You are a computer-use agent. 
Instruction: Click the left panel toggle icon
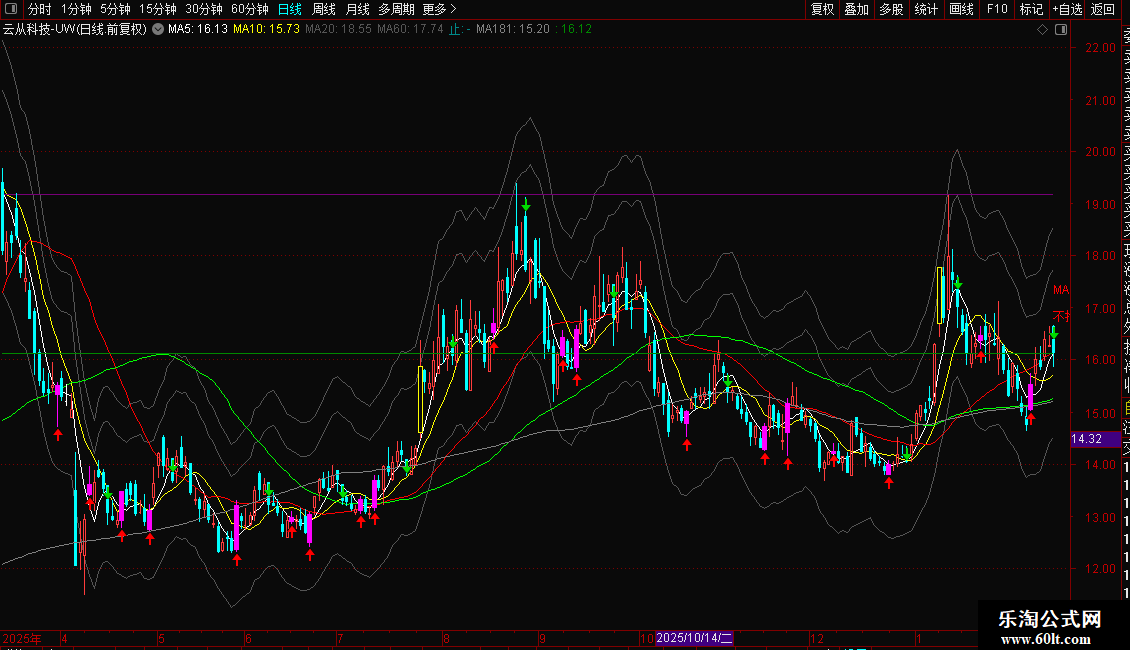click(12, 9)
